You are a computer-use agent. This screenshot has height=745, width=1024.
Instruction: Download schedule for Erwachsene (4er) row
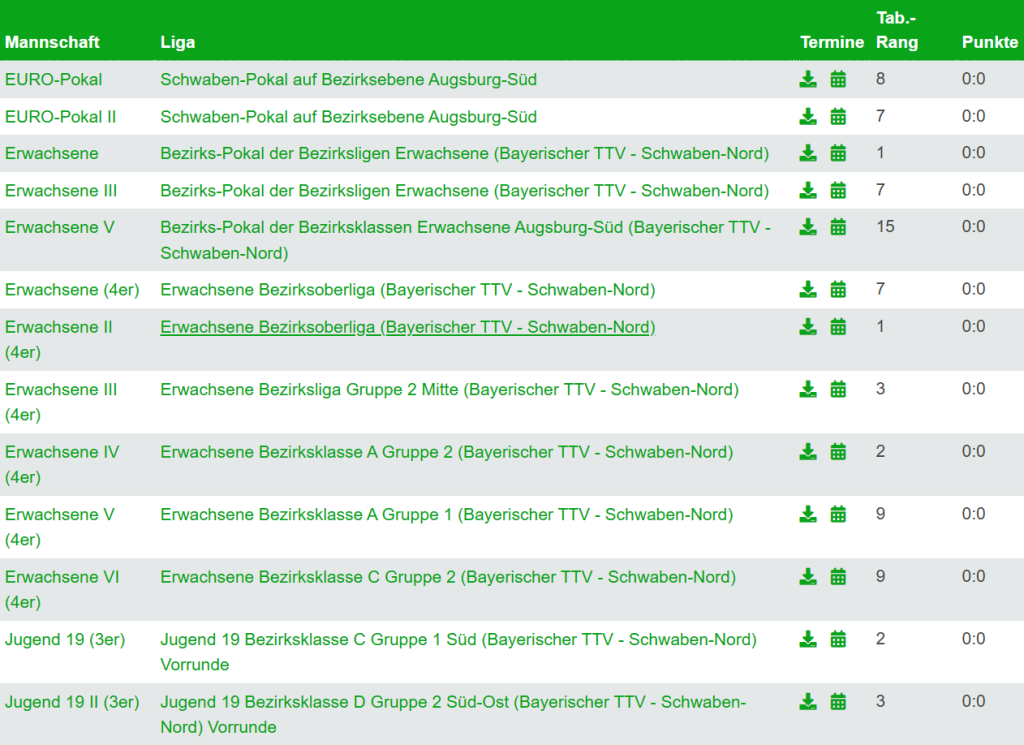pyautogui.click(x=808, y=289)
